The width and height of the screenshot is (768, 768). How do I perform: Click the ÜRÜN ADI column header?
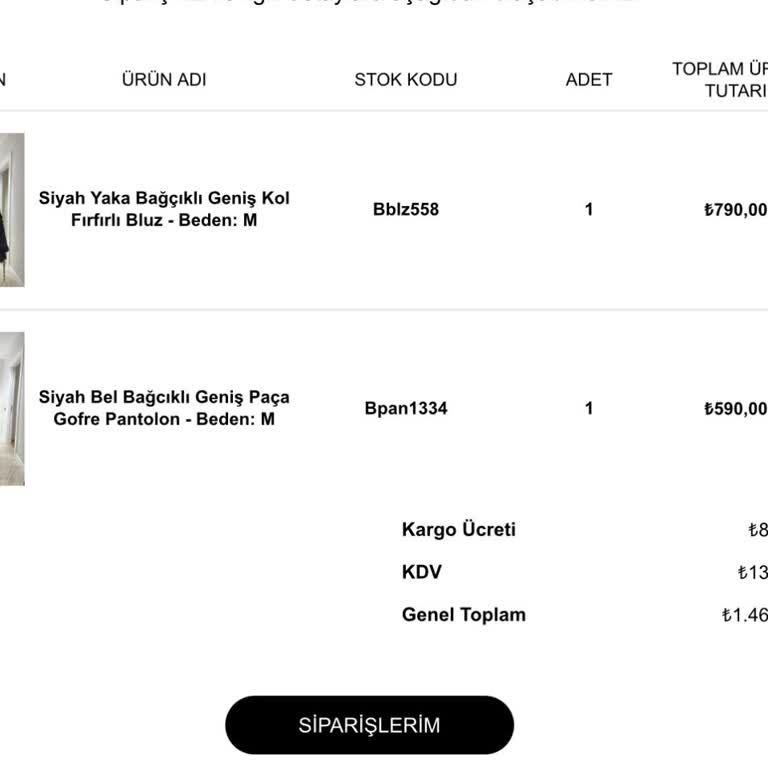pyautogui.click(x=164, y=79)
